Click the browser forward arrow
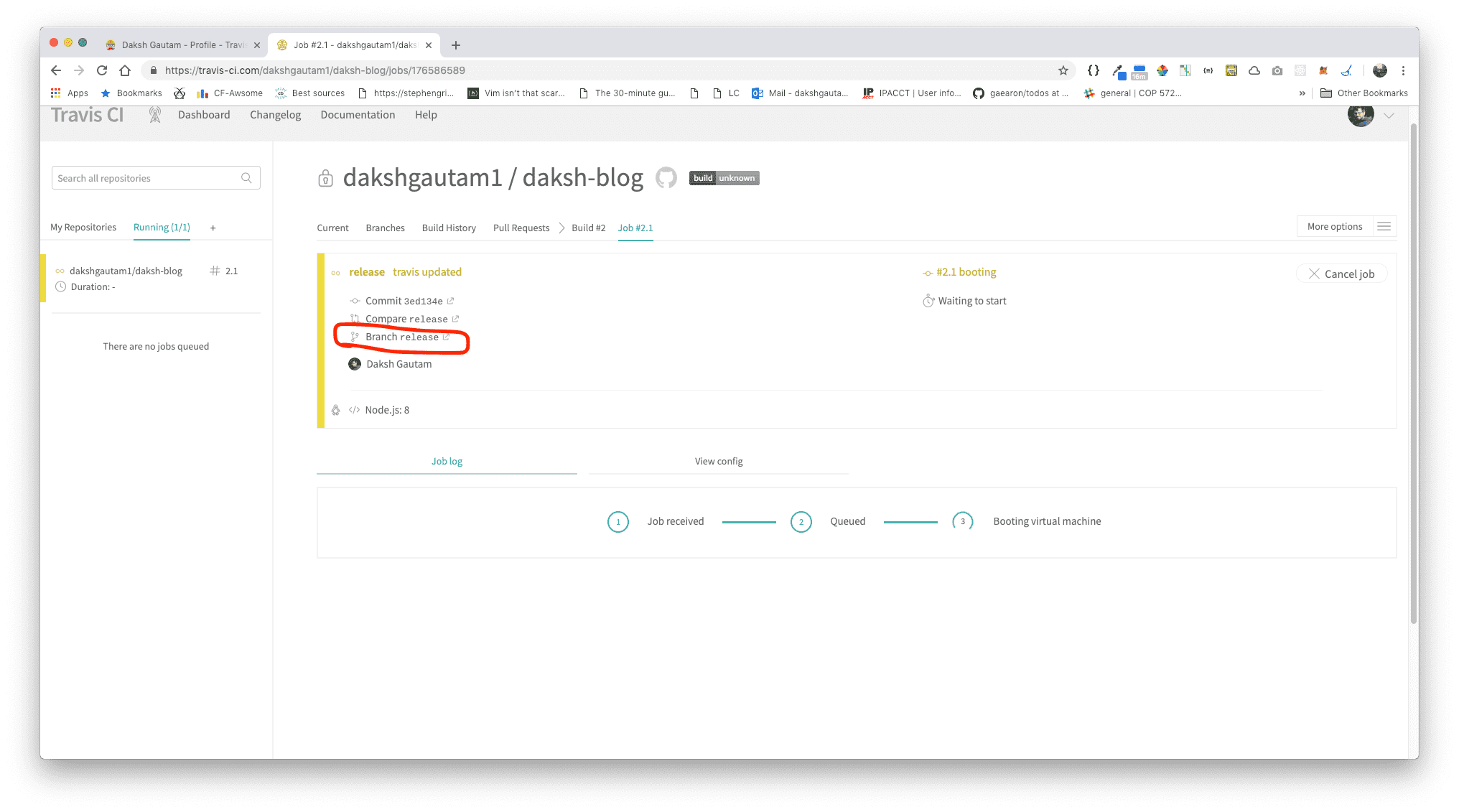 tap(79, 70)
